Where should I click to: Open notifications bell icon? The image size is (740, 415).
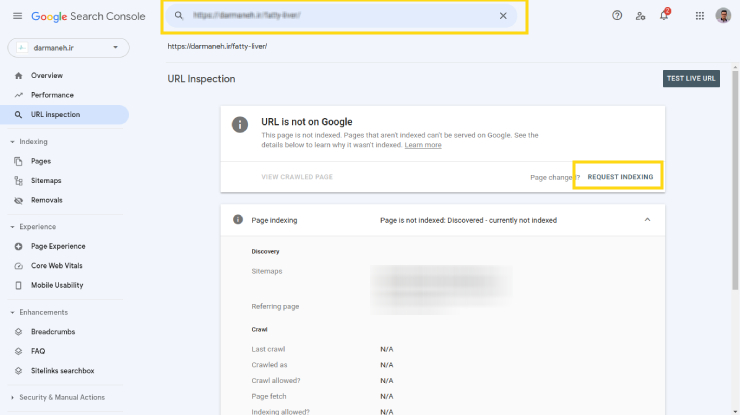664,15
